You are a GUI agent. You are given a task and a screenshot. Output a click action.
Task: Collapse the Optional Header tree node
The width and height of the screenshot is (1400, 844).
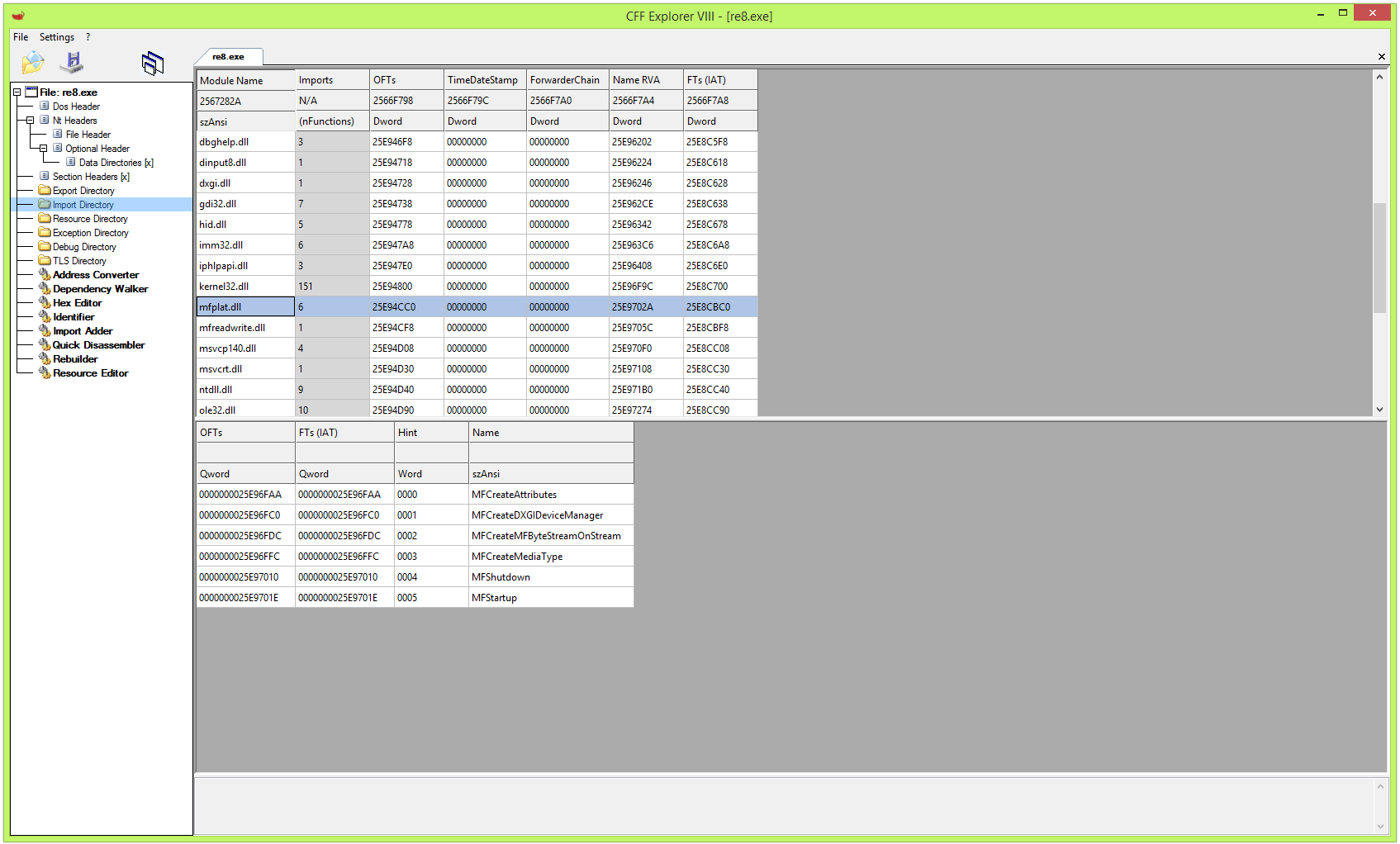pyautogui.click(x=43, y=149)
